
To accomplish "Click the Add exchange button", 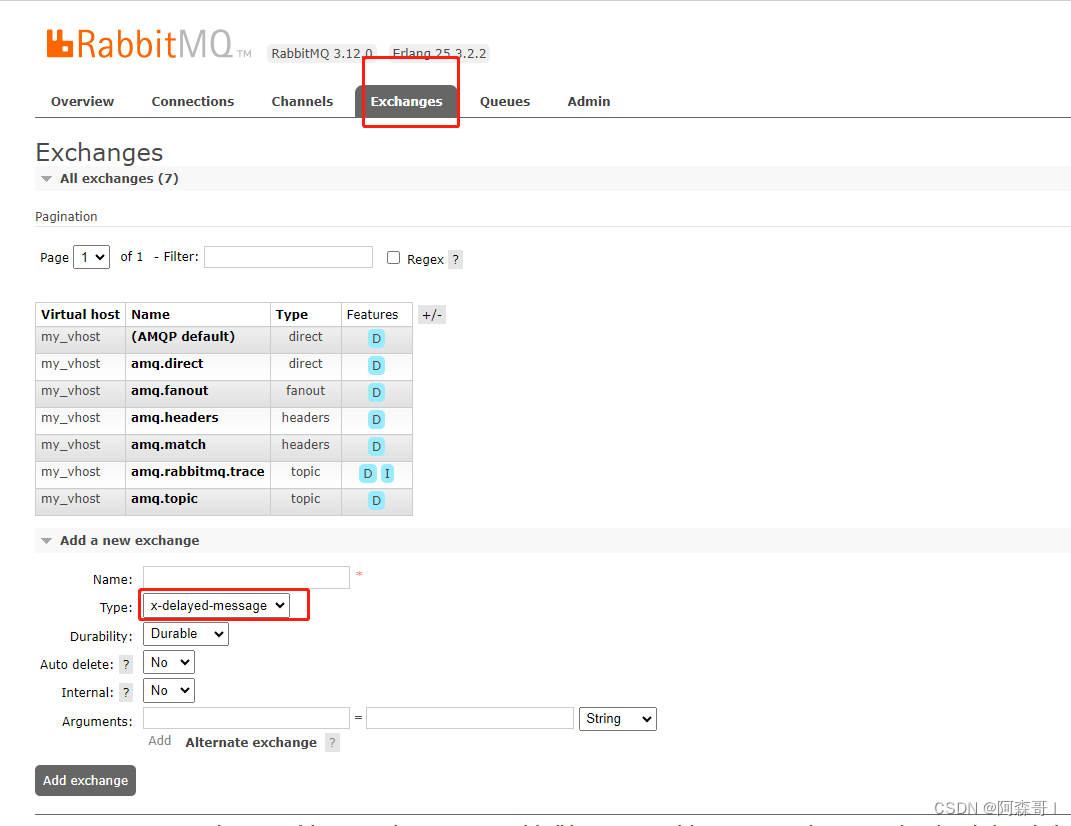I will point(85,780).
